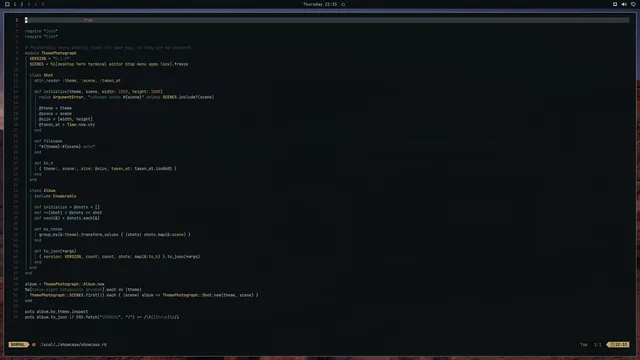Click line number 1 in the gutter
The image size is (640, 360).
(x=17, y=20)
